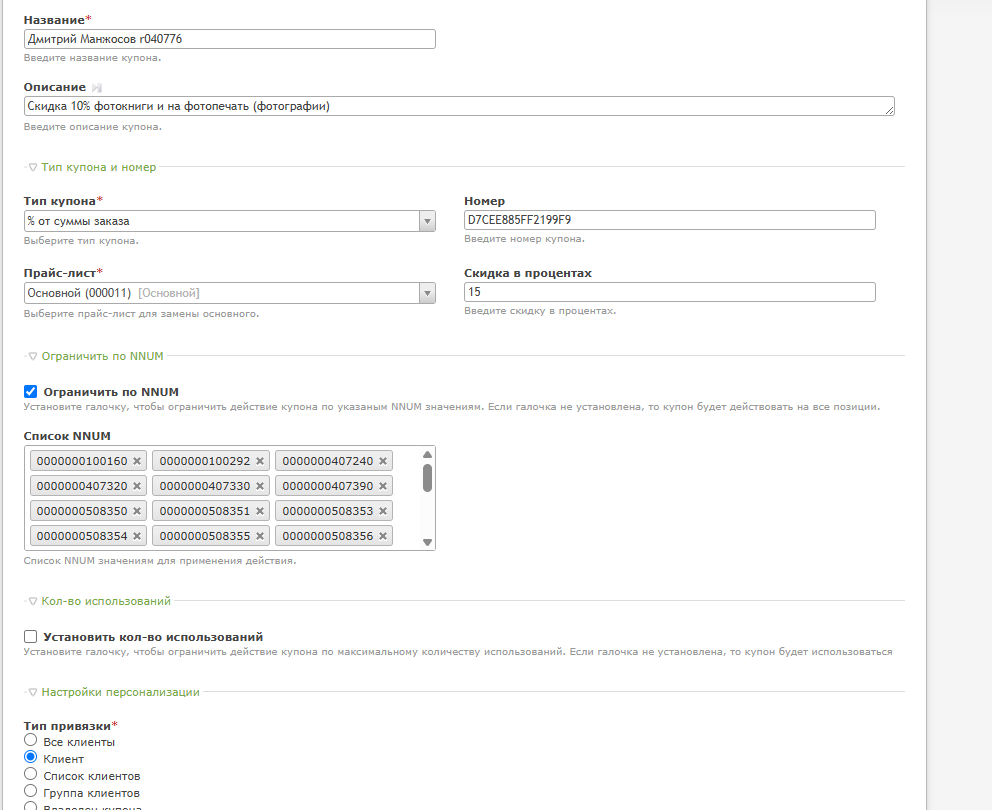Viewport: 992px width, 810px height.
Task: Enable Установить кол-во использований checkbox
Action: 30,637
